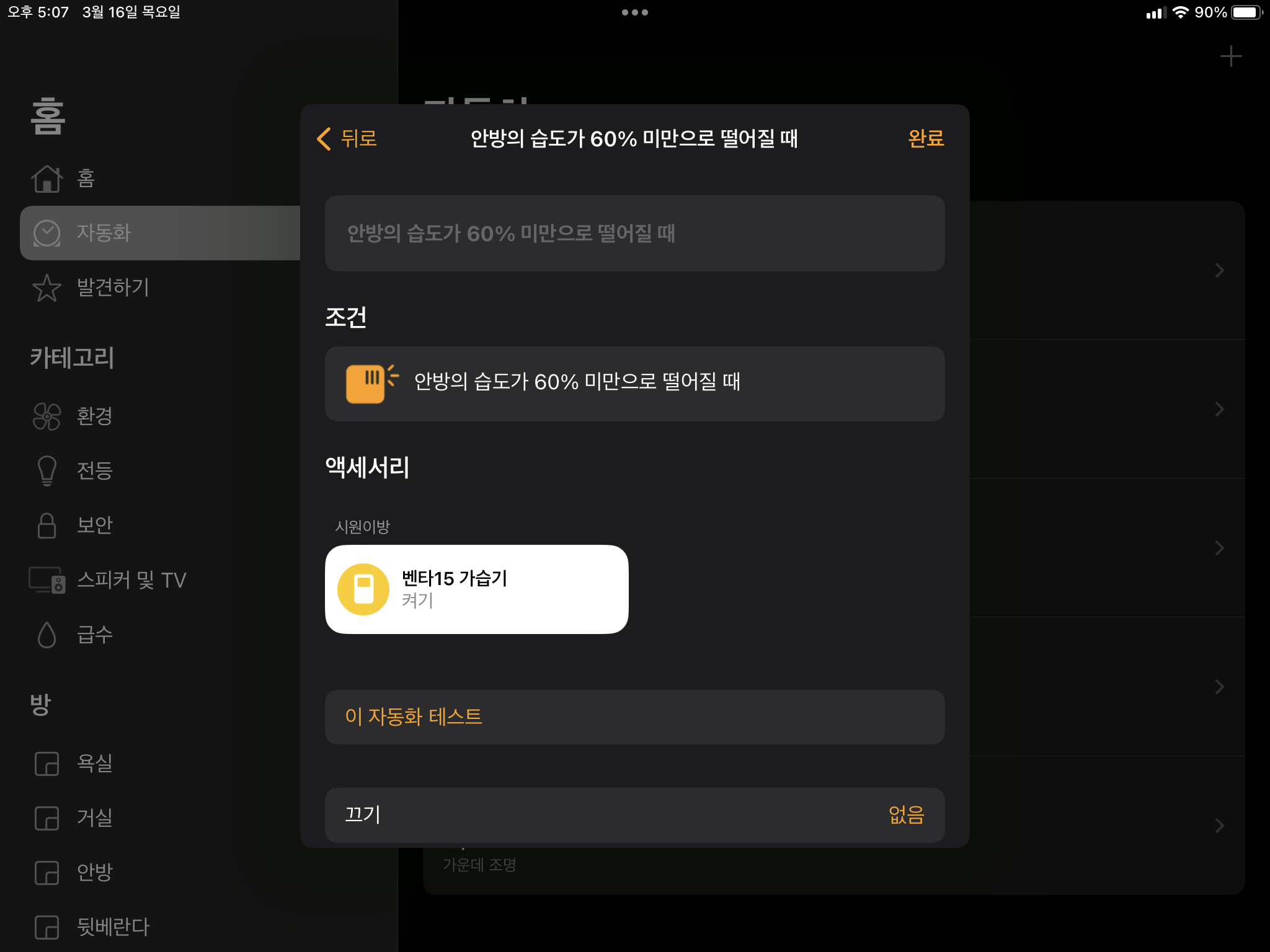Select the 자동화 clock icon

47,233
